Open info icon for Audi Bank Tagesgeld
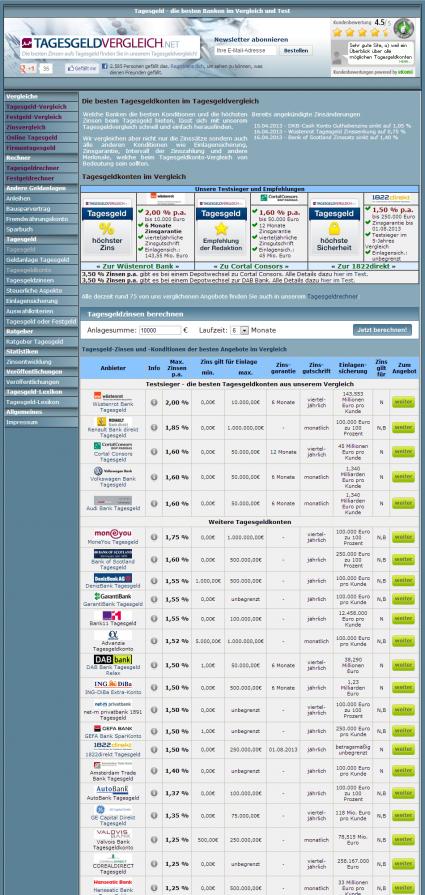425x895 pixels. [x=153, y=503]
